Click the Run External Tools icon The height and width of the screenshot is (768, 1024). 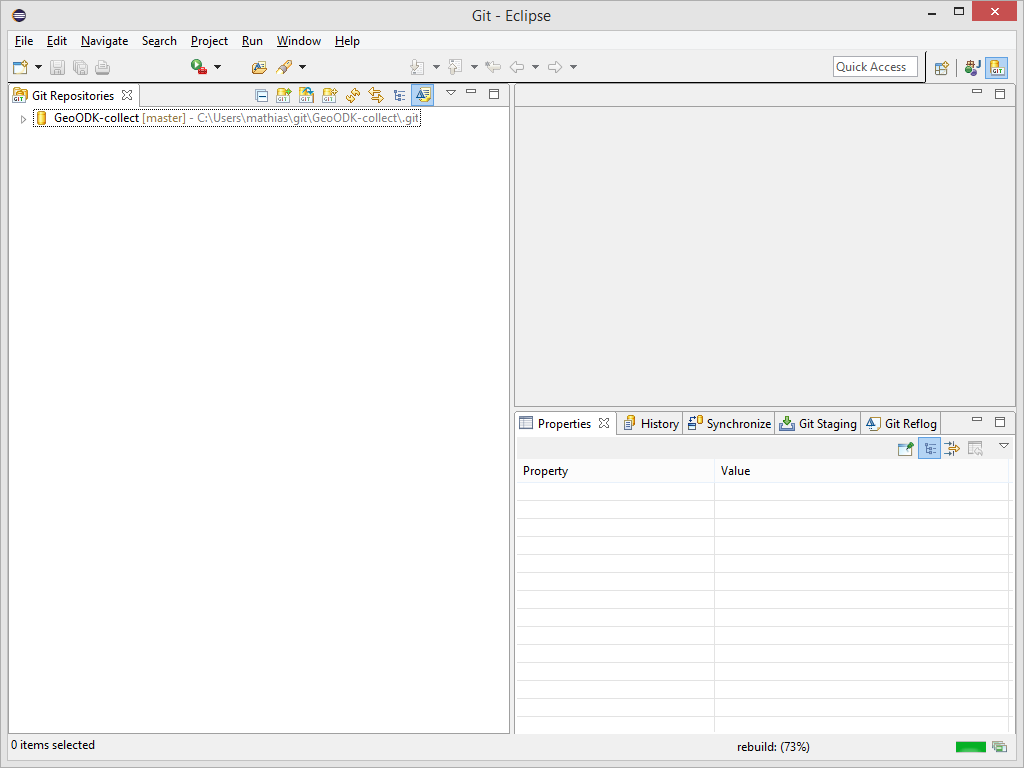(199, 67)
